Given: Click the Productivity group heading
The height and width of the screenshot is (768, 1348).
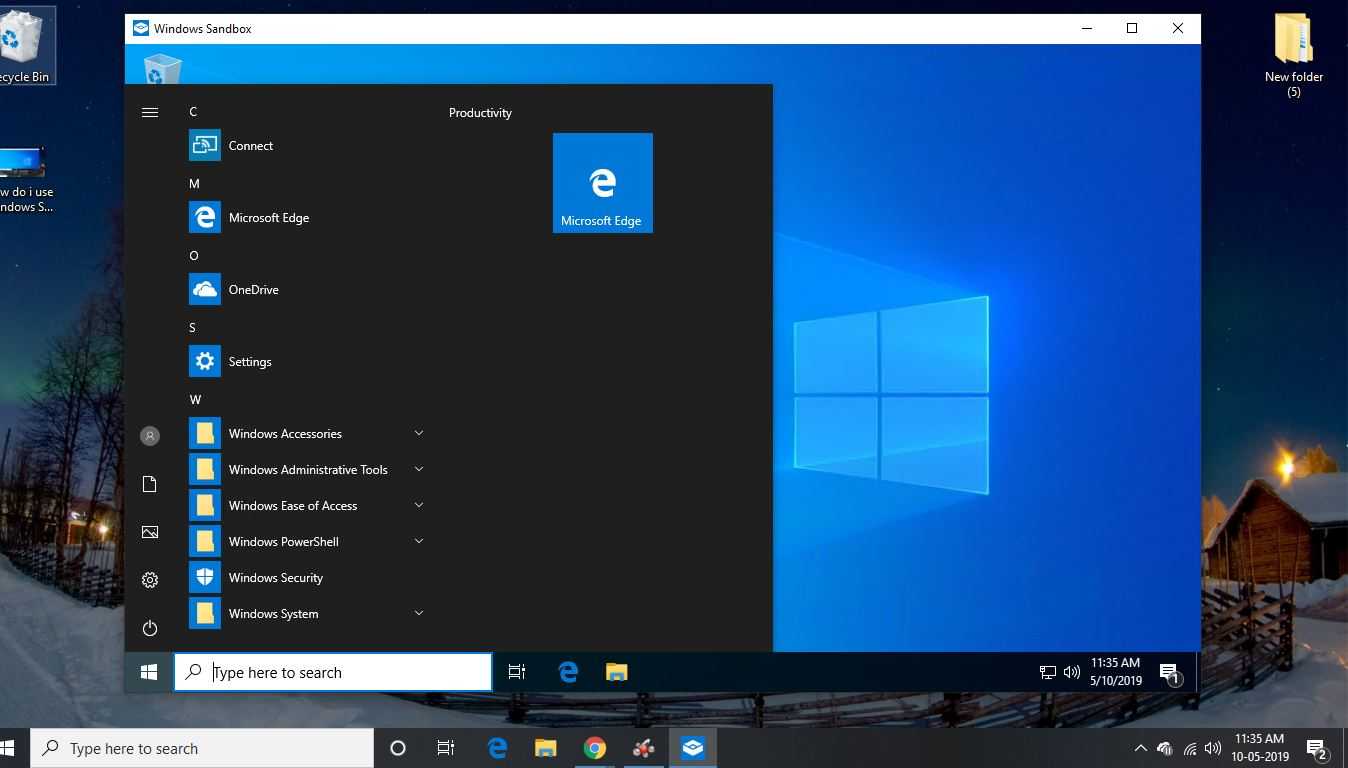Looking at the screenshot, I should [x=480, y=113].
